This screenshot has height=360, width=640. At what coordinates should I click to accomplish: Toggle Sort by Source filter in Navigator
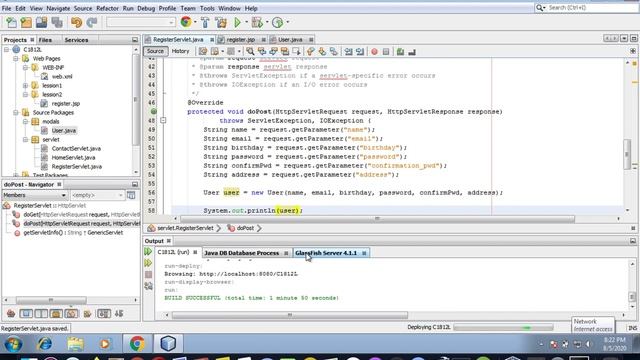[x=119, y=313]
